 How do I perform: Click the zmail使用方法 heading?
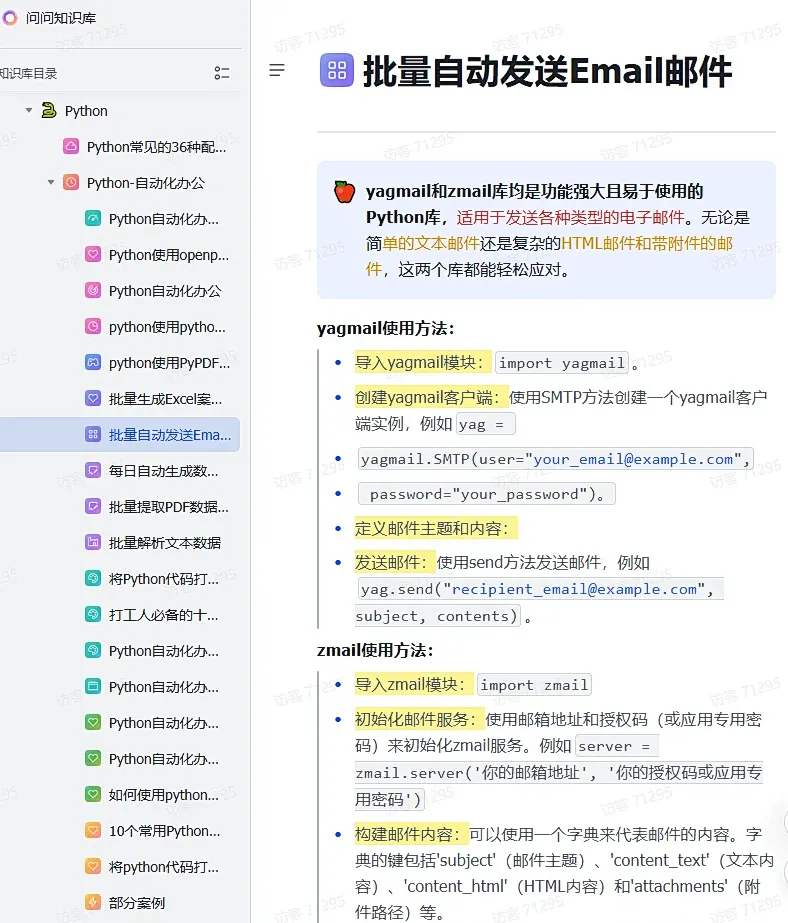pos(375,650)
